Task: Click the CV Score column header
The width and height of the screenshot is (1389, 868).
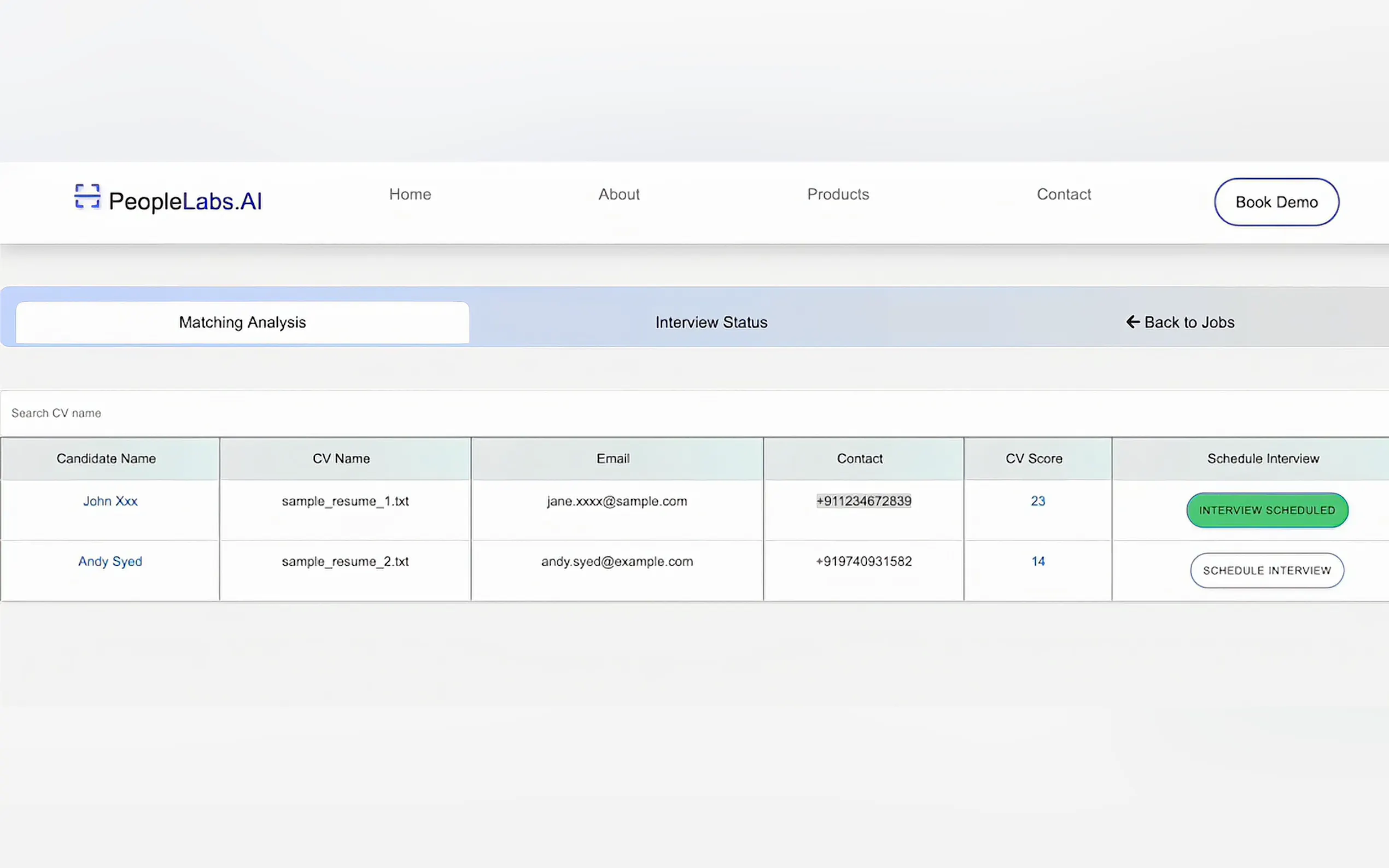Action: click(1034, 459)
